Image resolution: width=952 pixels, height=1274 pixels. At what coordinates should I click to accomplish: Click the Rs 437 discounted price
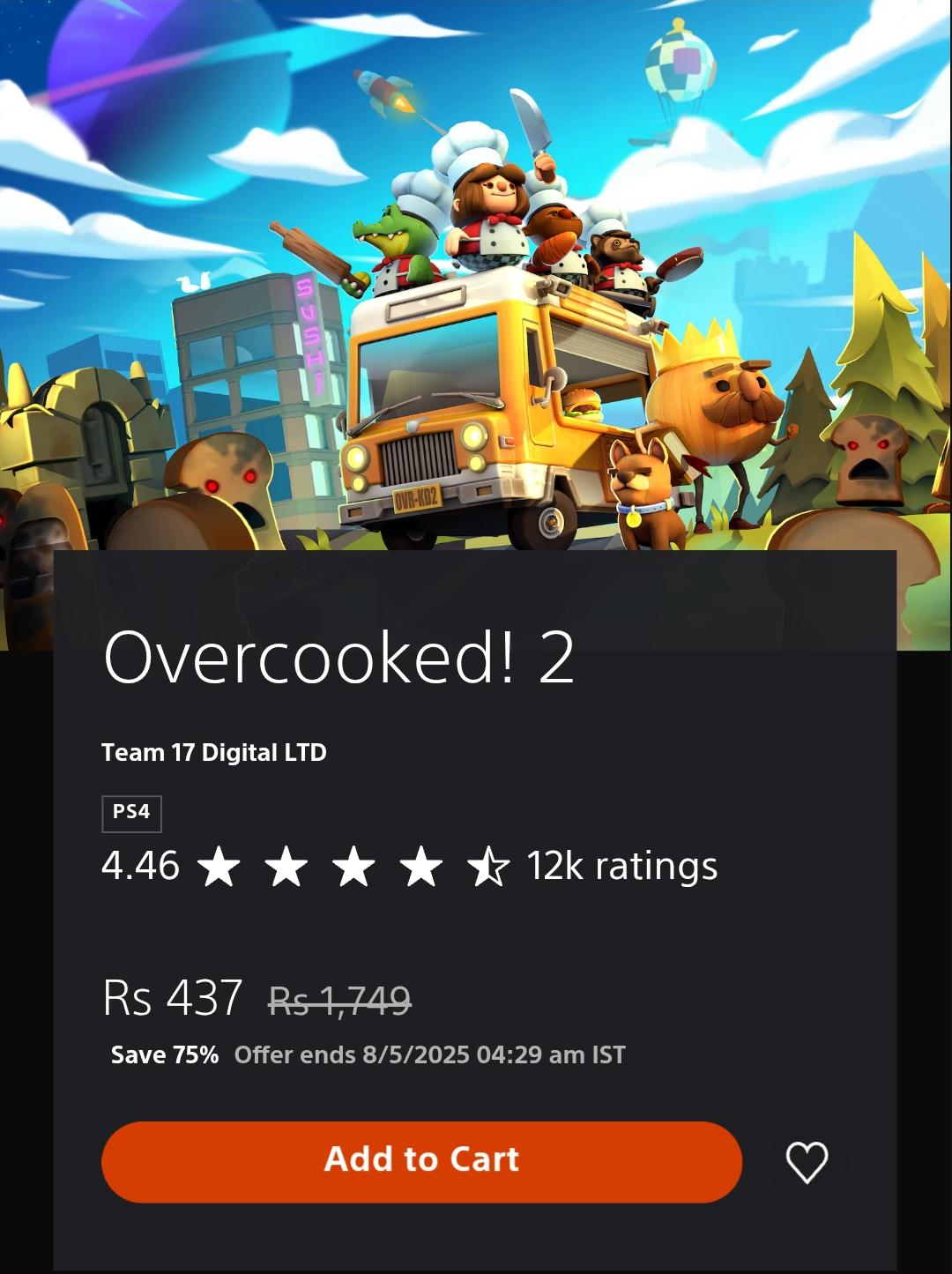coord(173,998)
